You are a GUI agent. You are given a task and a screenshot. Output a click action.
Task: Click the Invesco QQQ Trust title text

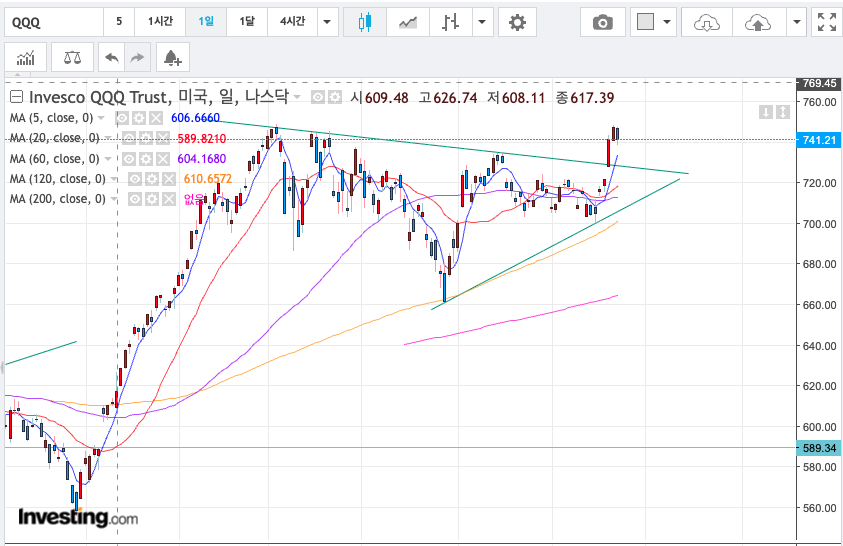click(x=158, y=97)
